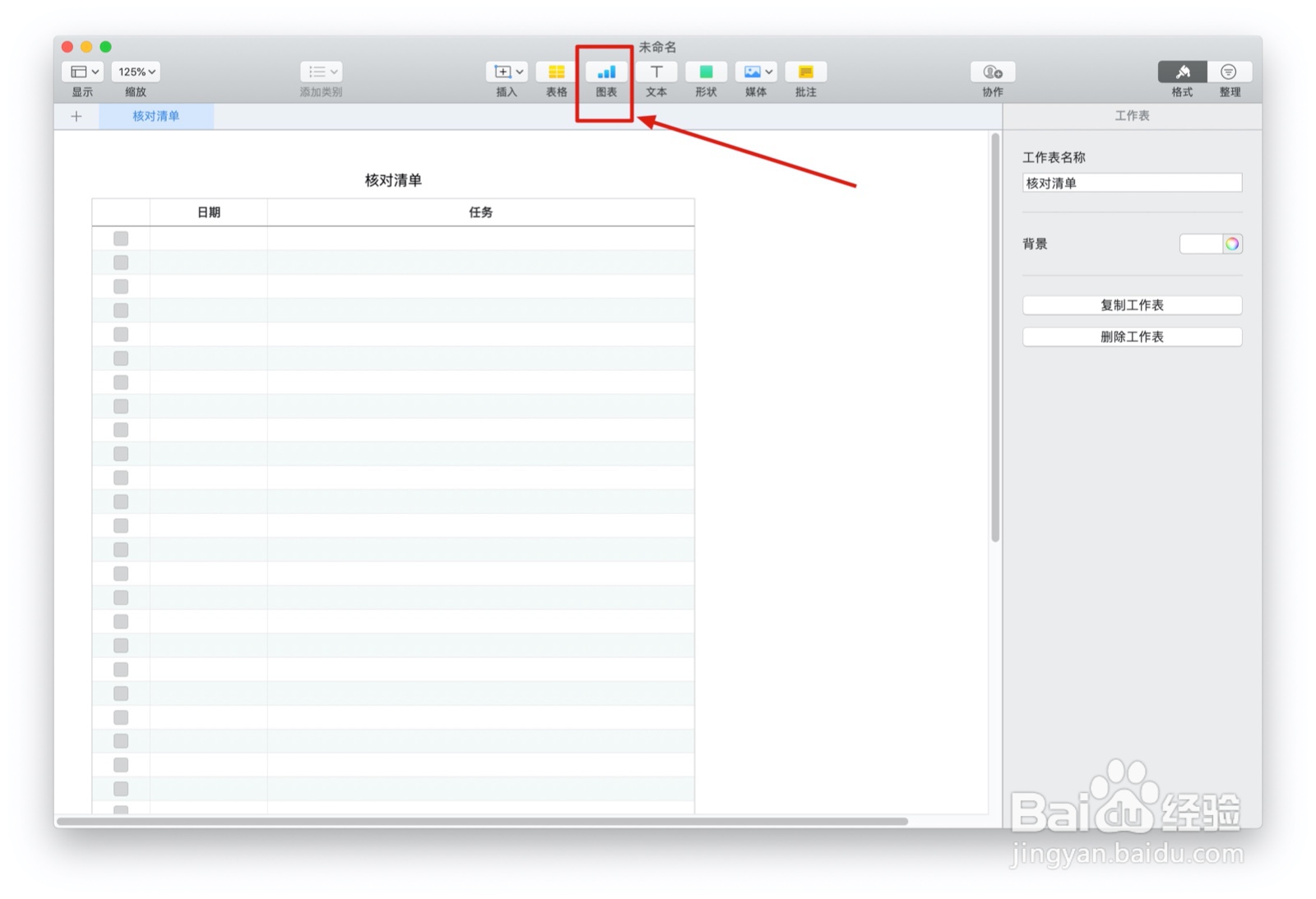Edit the 工作表名称 name field
This screenshot has width=1316, height=899.
point(1132,183)
